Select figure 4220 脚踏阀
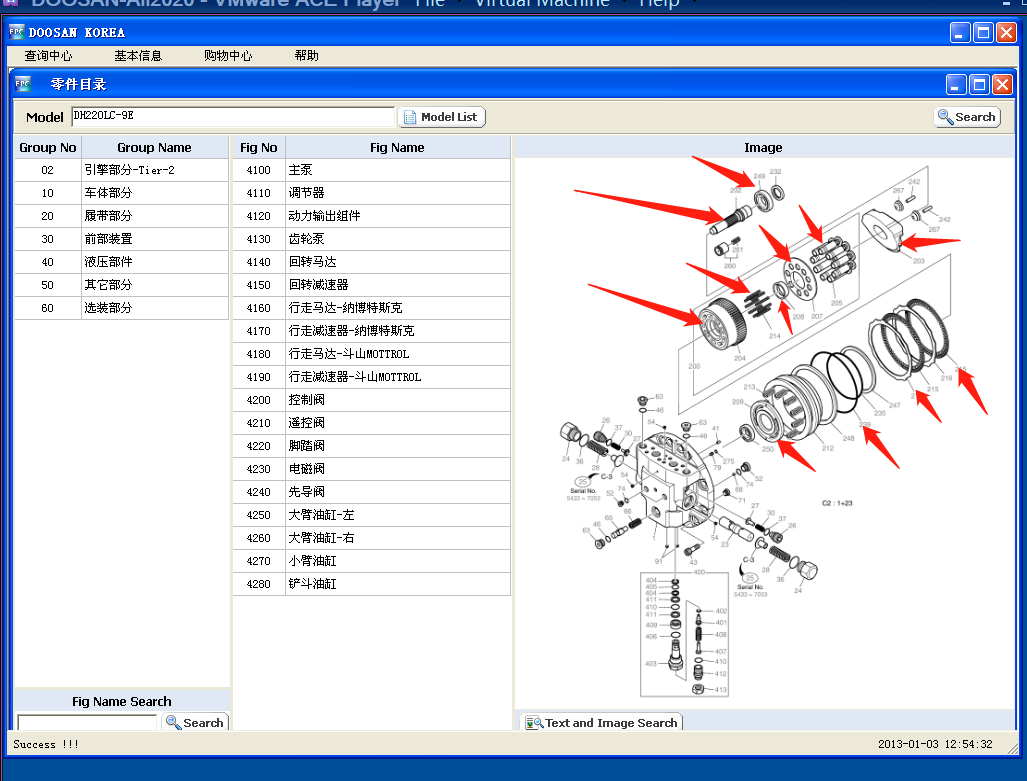Viewport: 1027px width, 781px height. 371,446
